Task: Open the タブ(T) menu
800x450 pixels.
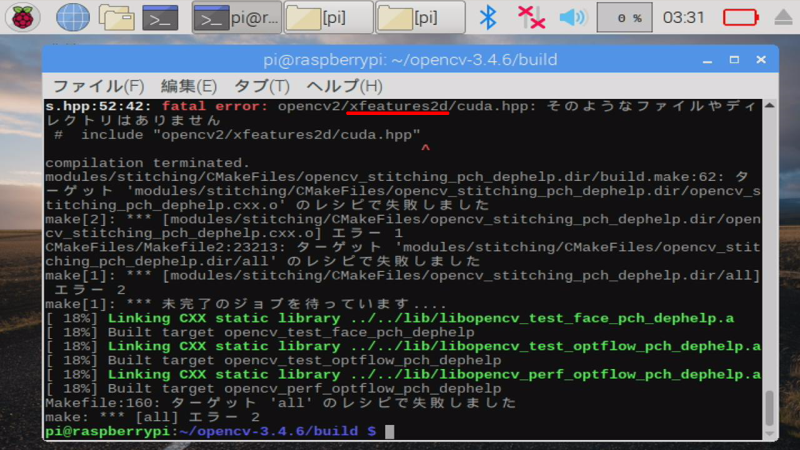Action: (262, 86)
